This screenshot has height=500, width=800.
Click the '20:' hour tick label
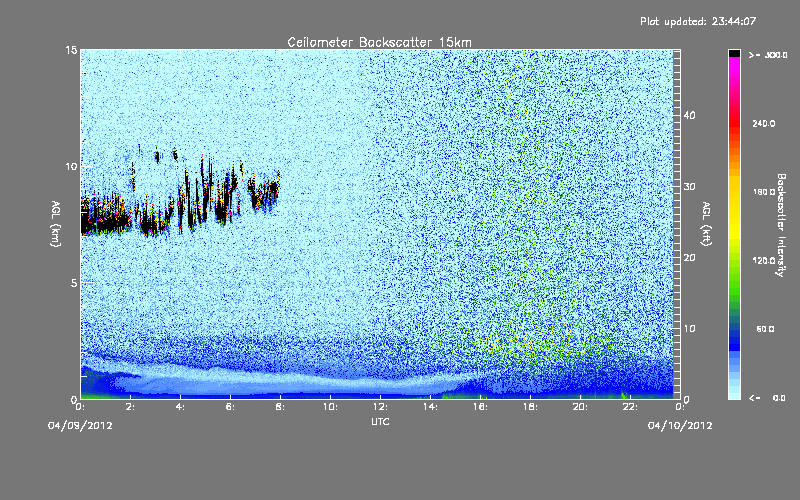click(x=580, y=407)
